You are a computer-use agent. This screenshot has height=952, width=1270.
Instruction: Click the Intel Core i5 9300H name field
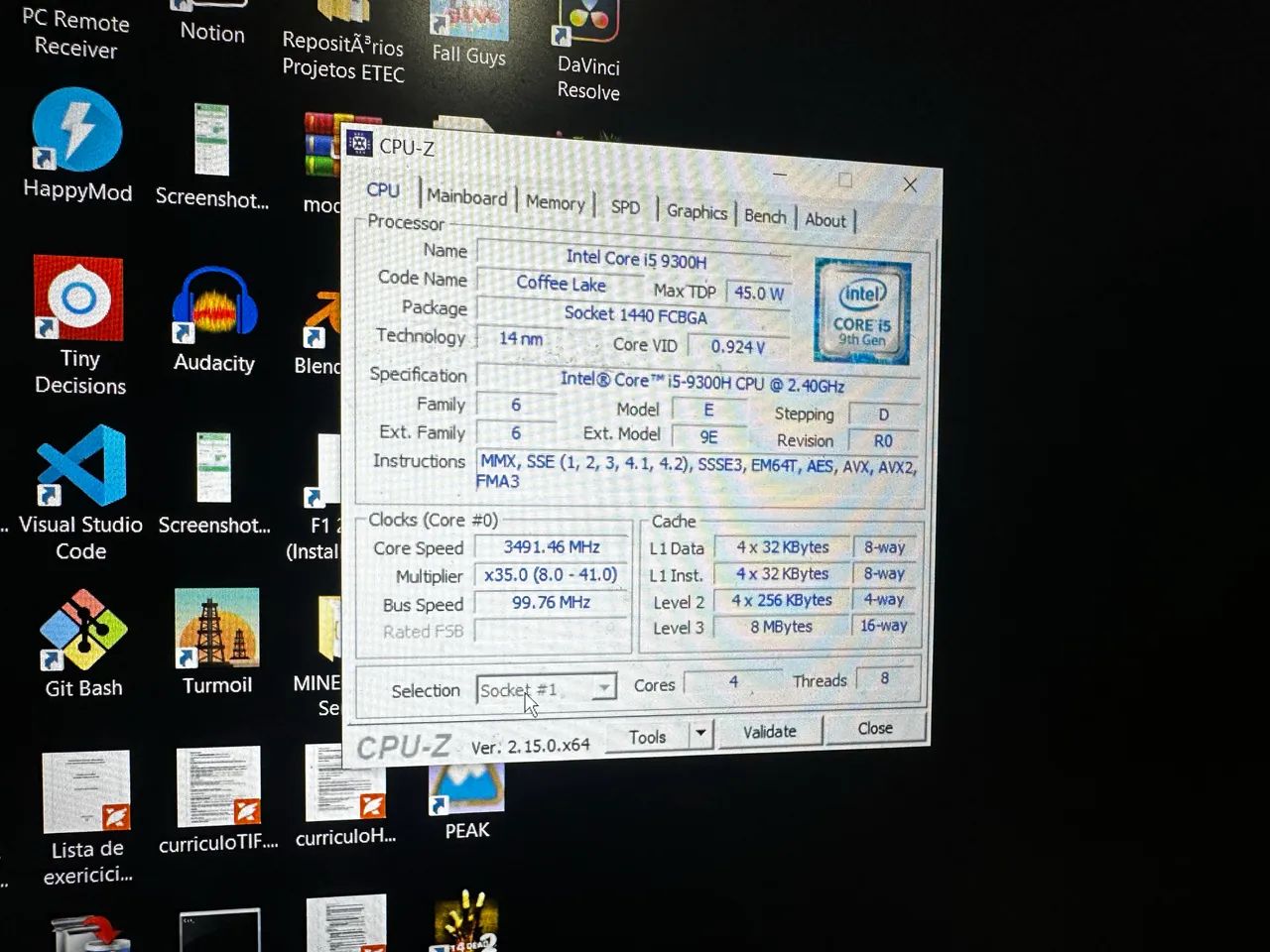coord(635,259)
